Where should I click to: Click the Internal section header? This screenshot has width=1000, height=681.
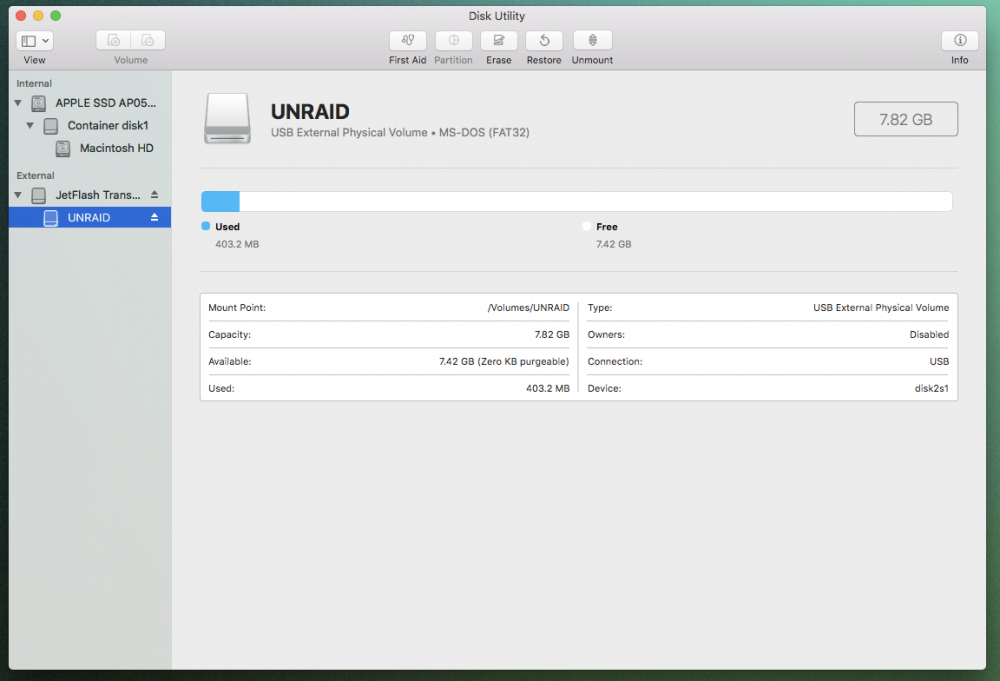(x=34, y=84)
